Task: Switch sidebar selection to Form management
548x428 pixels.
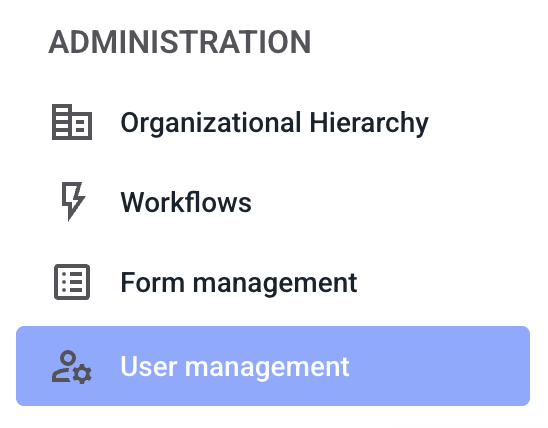Action: (x=273, y=282)
